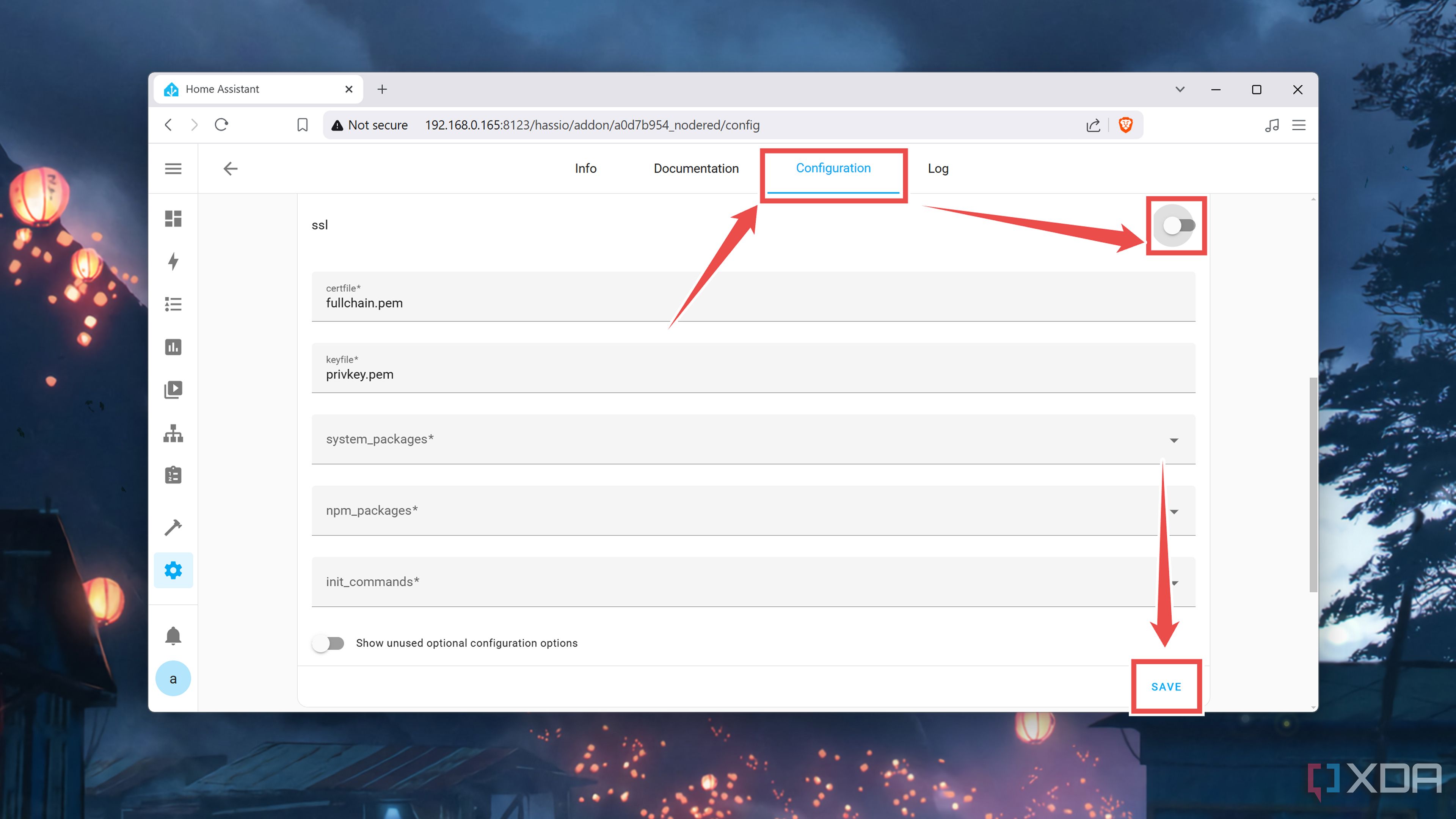The image size is (1456, 819).
Task: Edit the certfile field containing fullchain.pem
Action: point(565,303)
